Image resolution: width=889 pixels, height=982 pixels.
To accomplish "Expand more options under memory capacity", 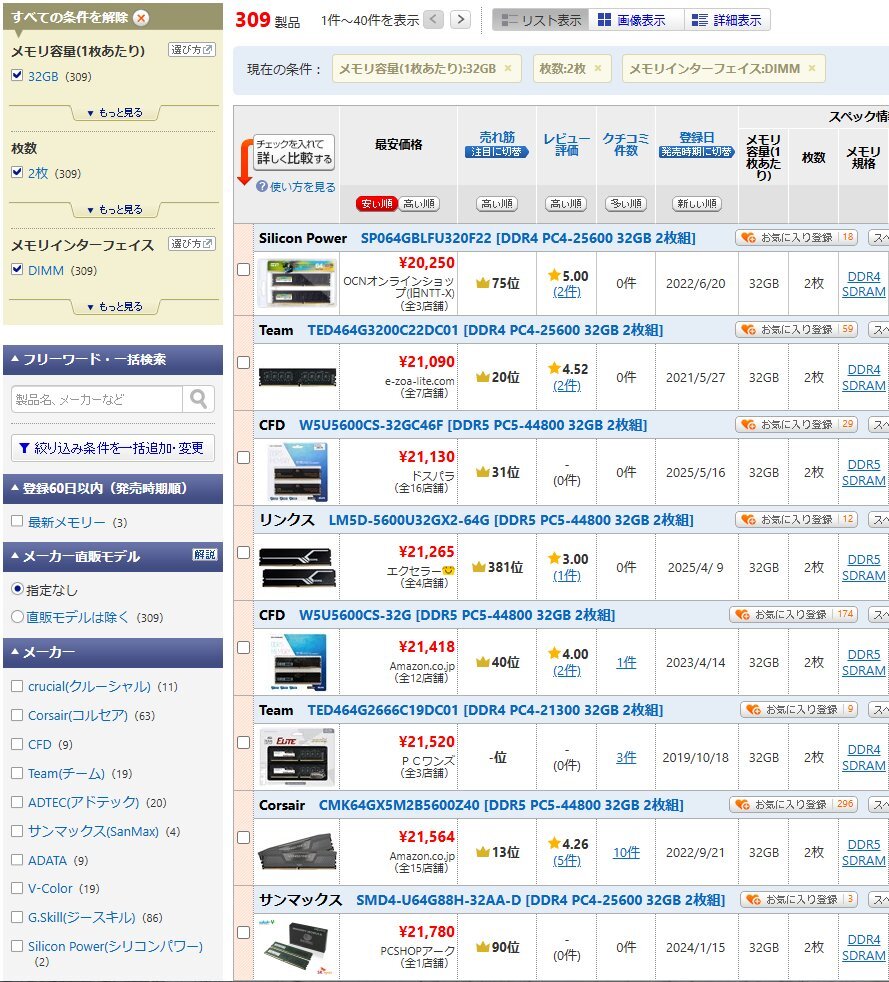I will (x=114, y=113).
